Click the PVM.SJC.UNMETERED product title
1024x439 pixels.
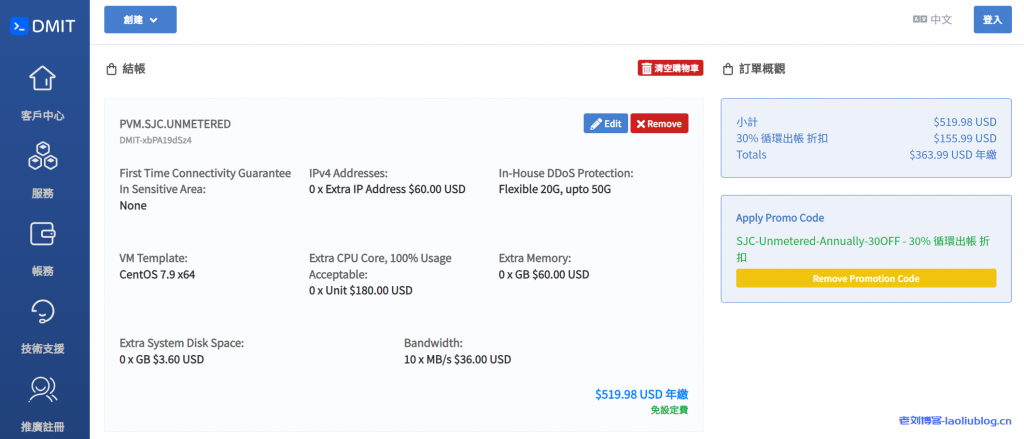pyautogui.click(x=175, y=124)
